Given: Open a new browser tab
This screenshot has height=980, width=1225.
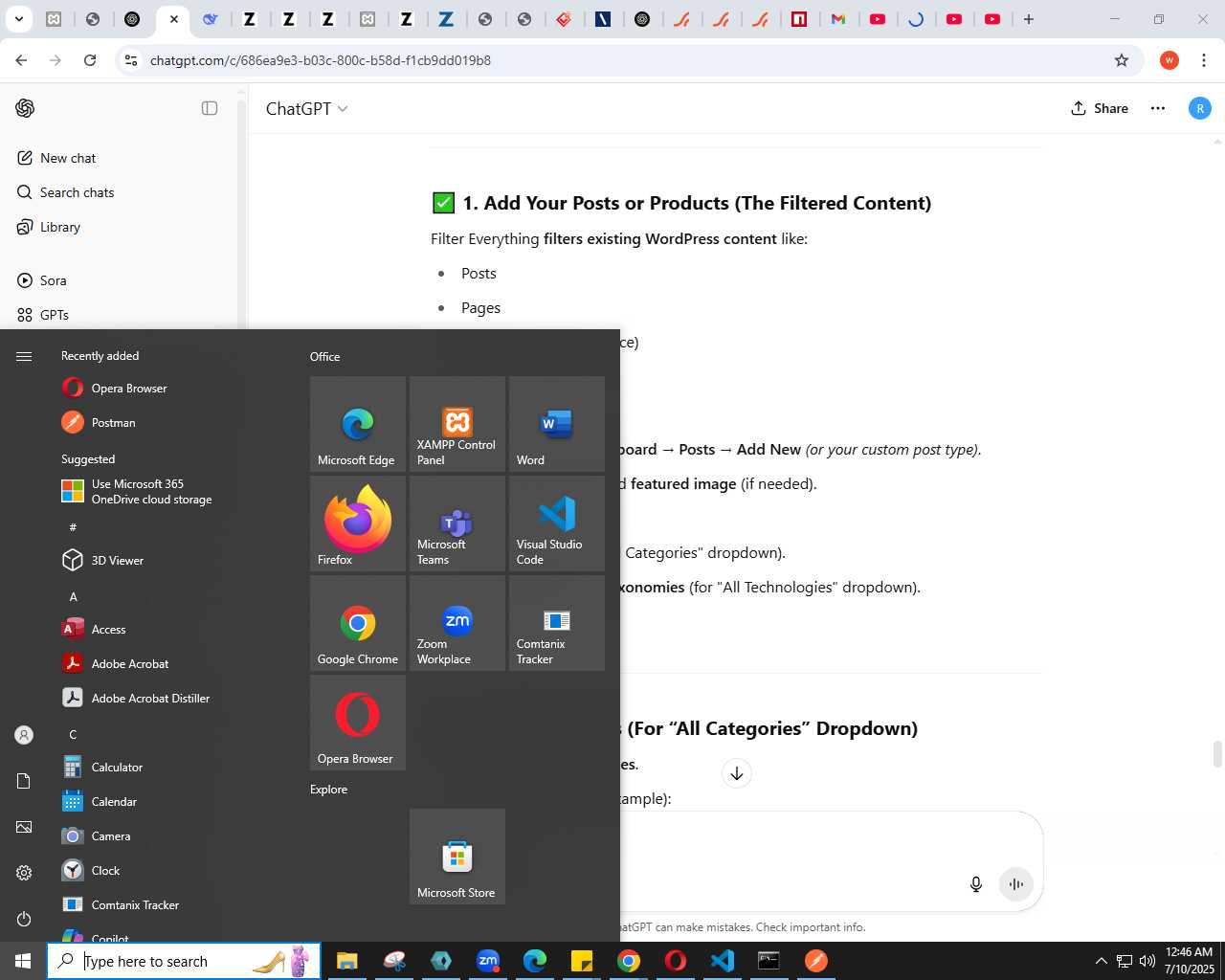Looking at the screenshot, I should pyautogui.click(x=1029, y=19).
